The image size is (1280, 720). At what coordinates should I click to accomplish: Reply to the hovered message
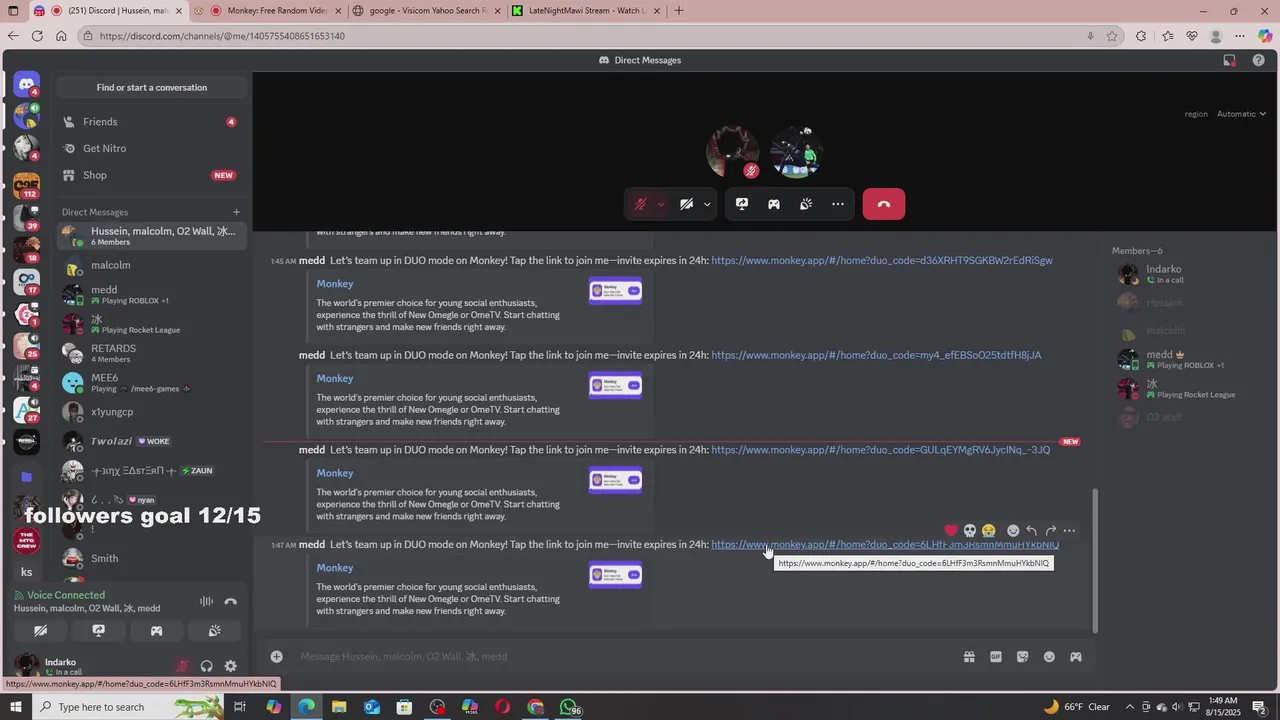pos(1032,531)
